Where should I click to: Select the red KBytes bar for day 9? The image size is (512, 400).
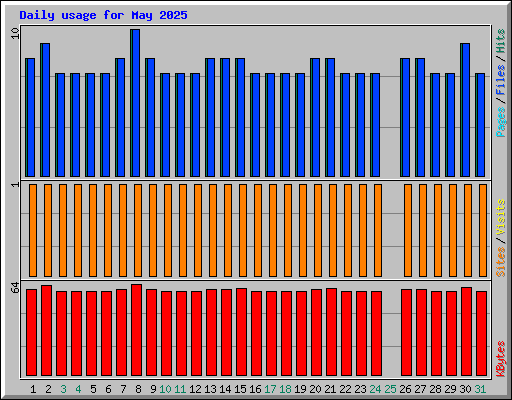click(151, 332)
